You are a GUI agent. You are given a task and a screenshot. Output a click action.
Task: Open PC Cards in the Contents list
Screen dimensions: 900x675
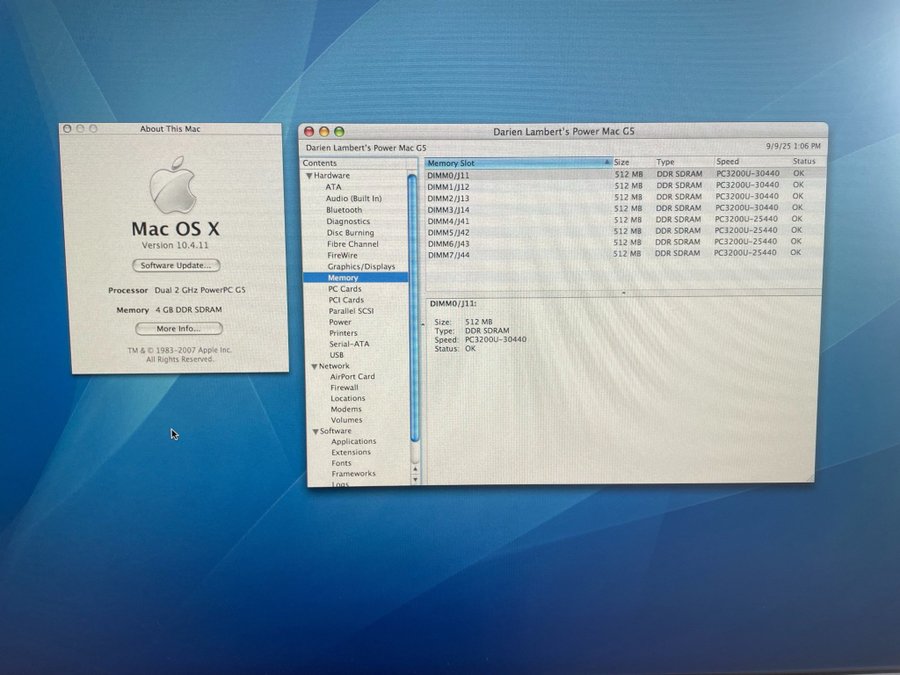pyautogui.click(x=344, y=289)
